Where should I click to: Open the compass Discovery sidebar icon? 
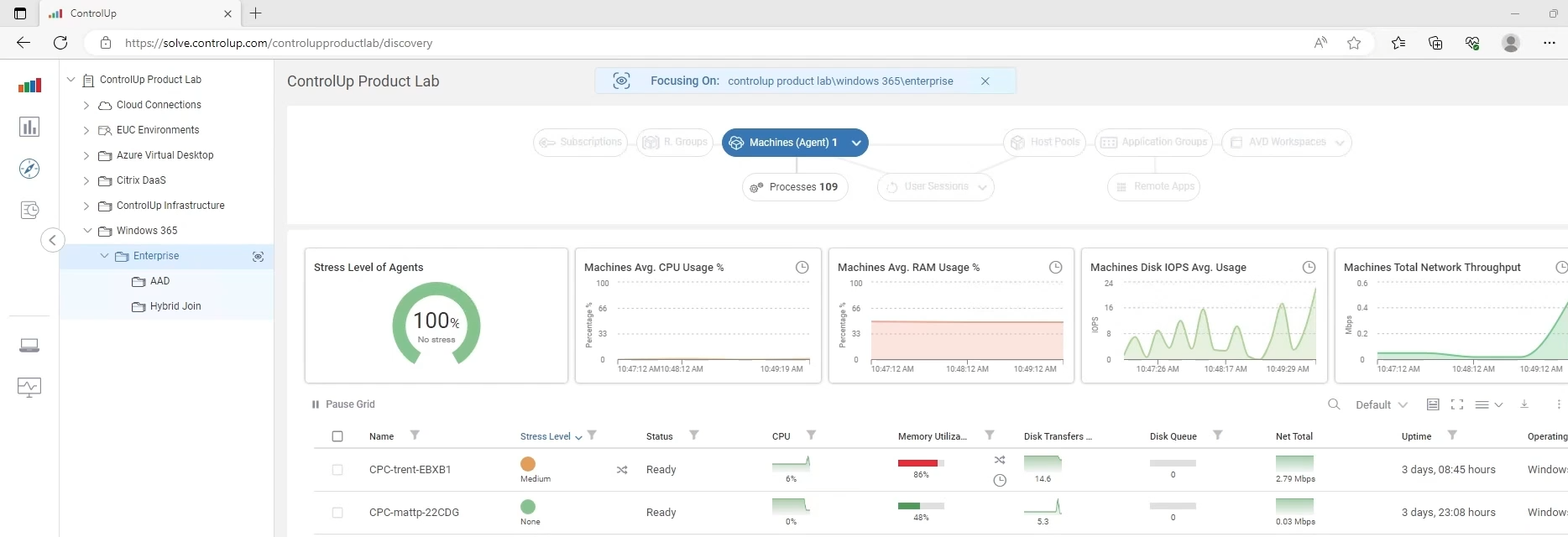tap(29, 169)
